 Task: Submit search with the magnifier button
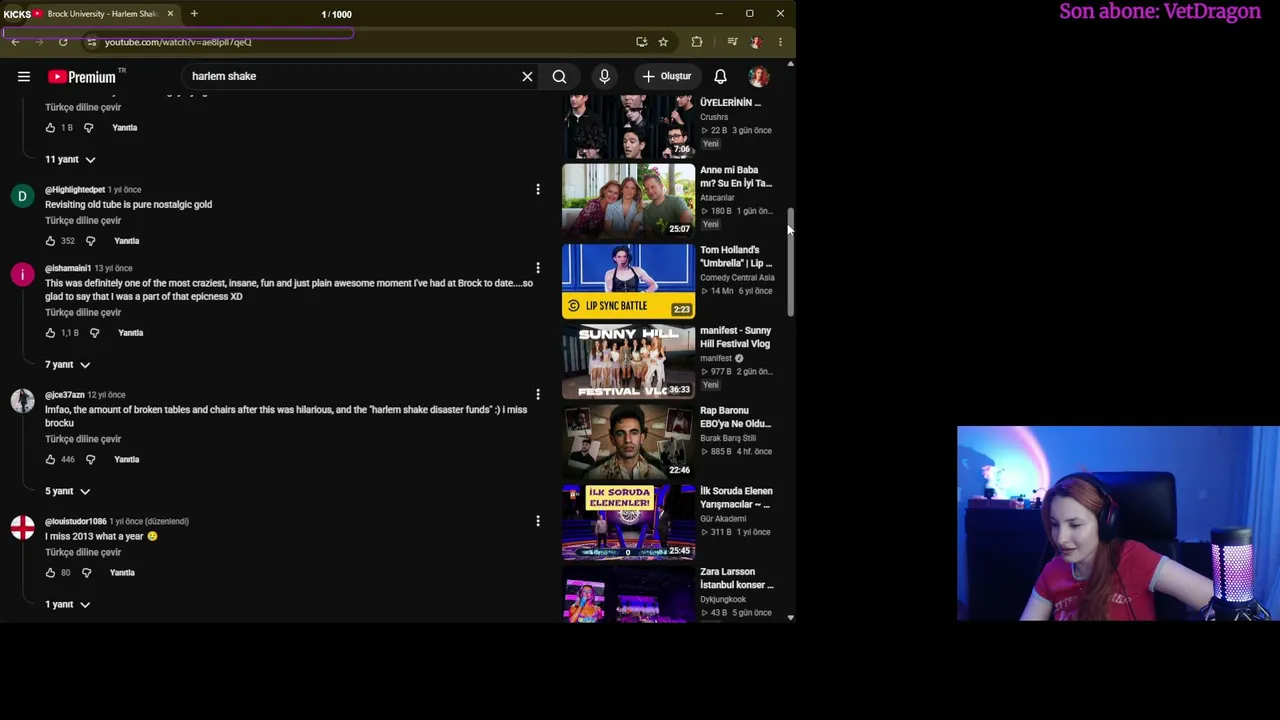[559, 76]
